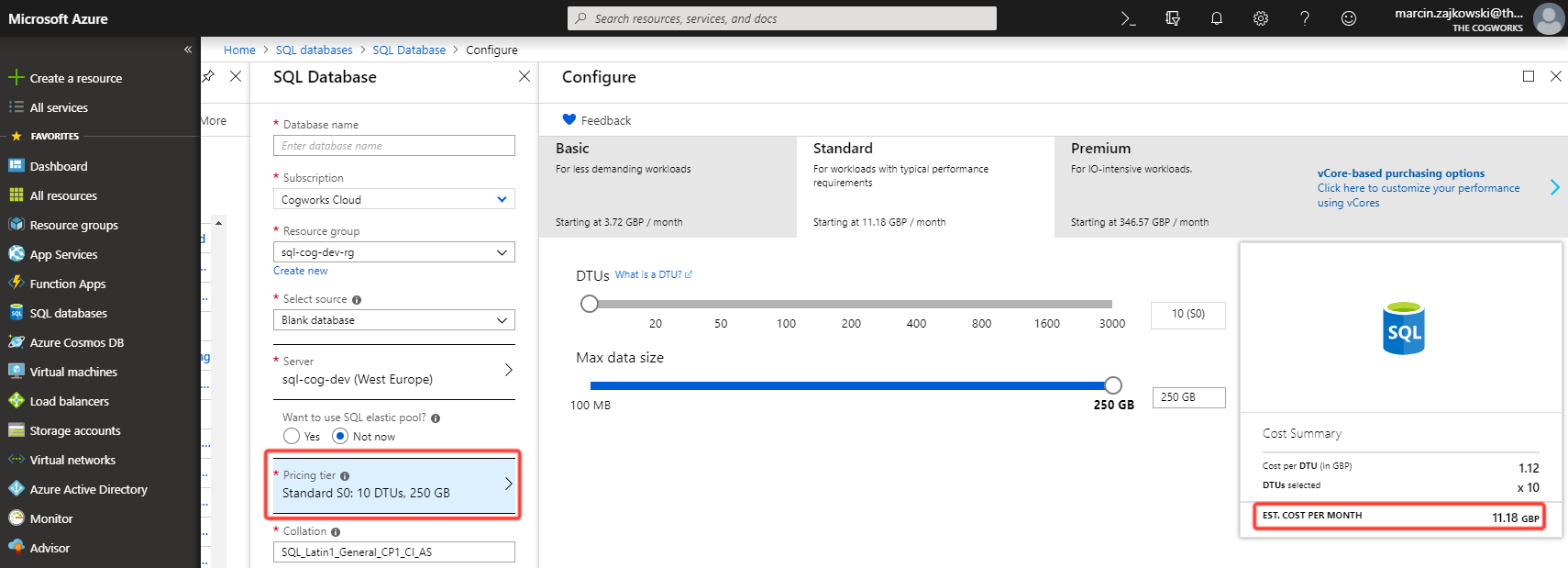Click the 250 GB data size box
This screenshot has width=1568, height=568.
tap(1188, 397)
